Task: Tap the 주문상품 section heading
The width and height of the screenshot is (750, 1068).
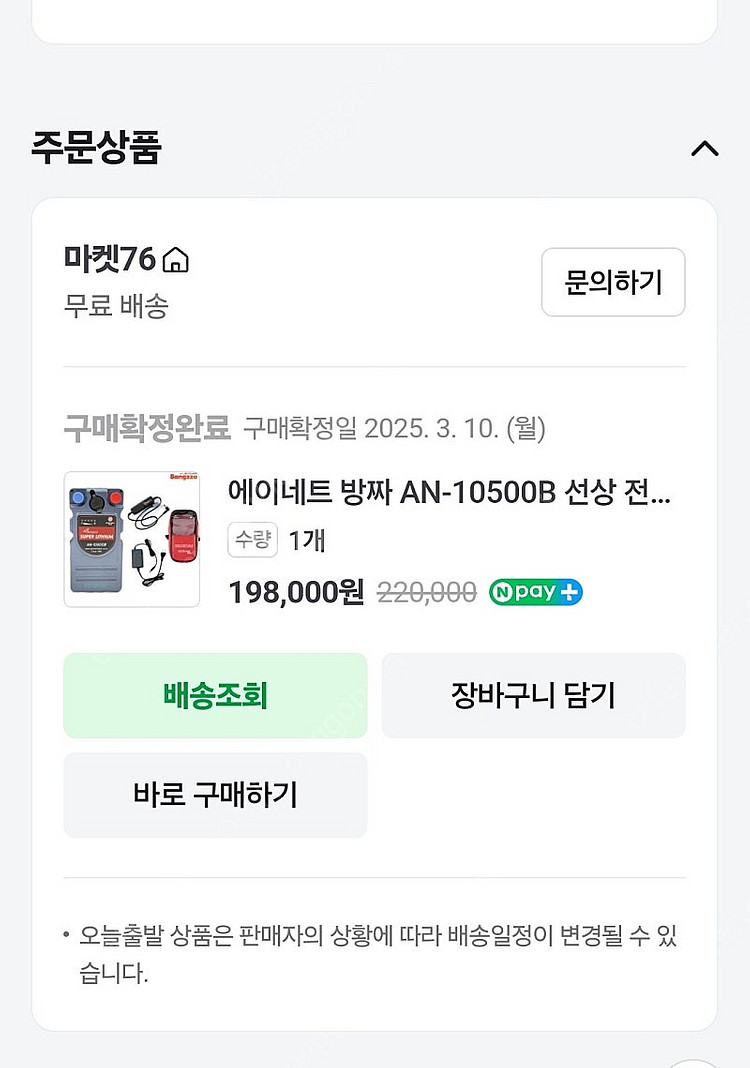Action: [96, 147]
